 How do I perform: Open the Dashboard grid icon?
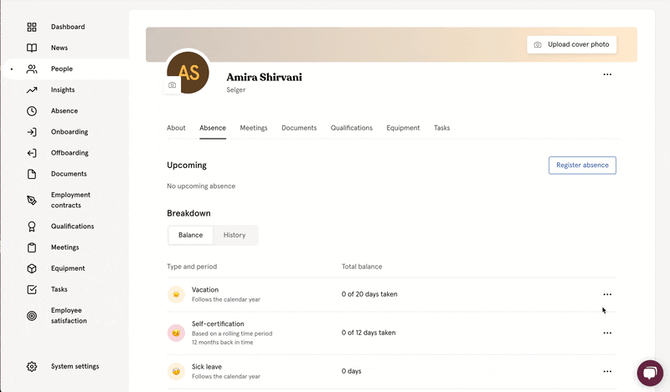pos(32,27)
